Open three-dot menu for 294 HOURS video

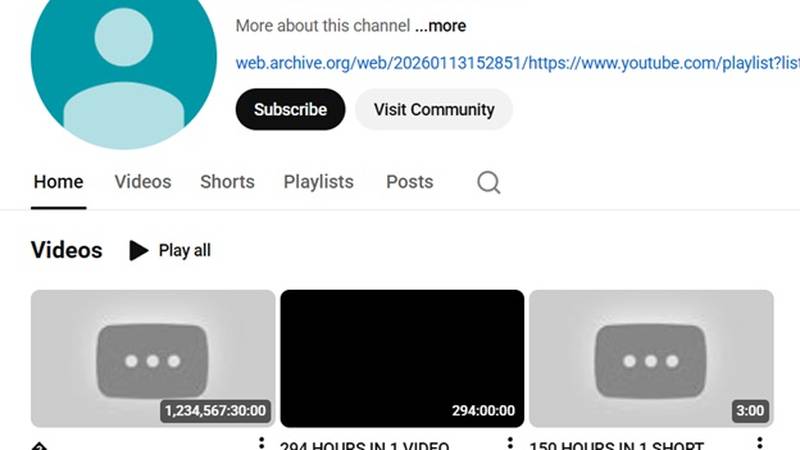click(510, 443)
